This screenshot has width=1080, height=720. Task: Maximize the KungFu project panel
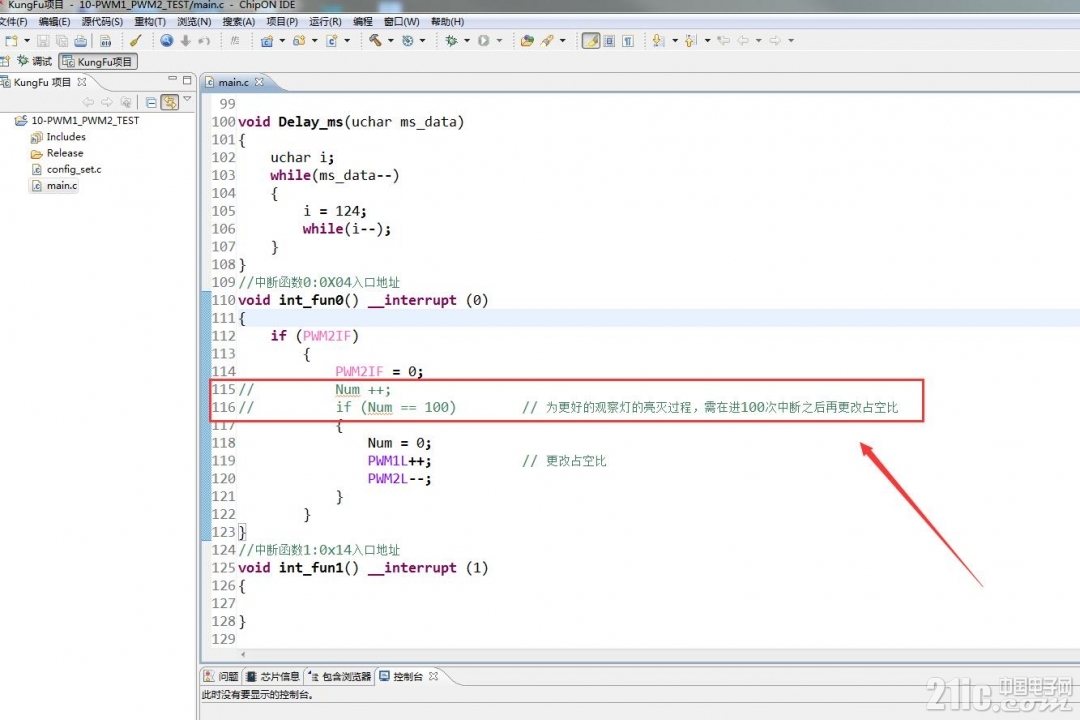point(187,80)
